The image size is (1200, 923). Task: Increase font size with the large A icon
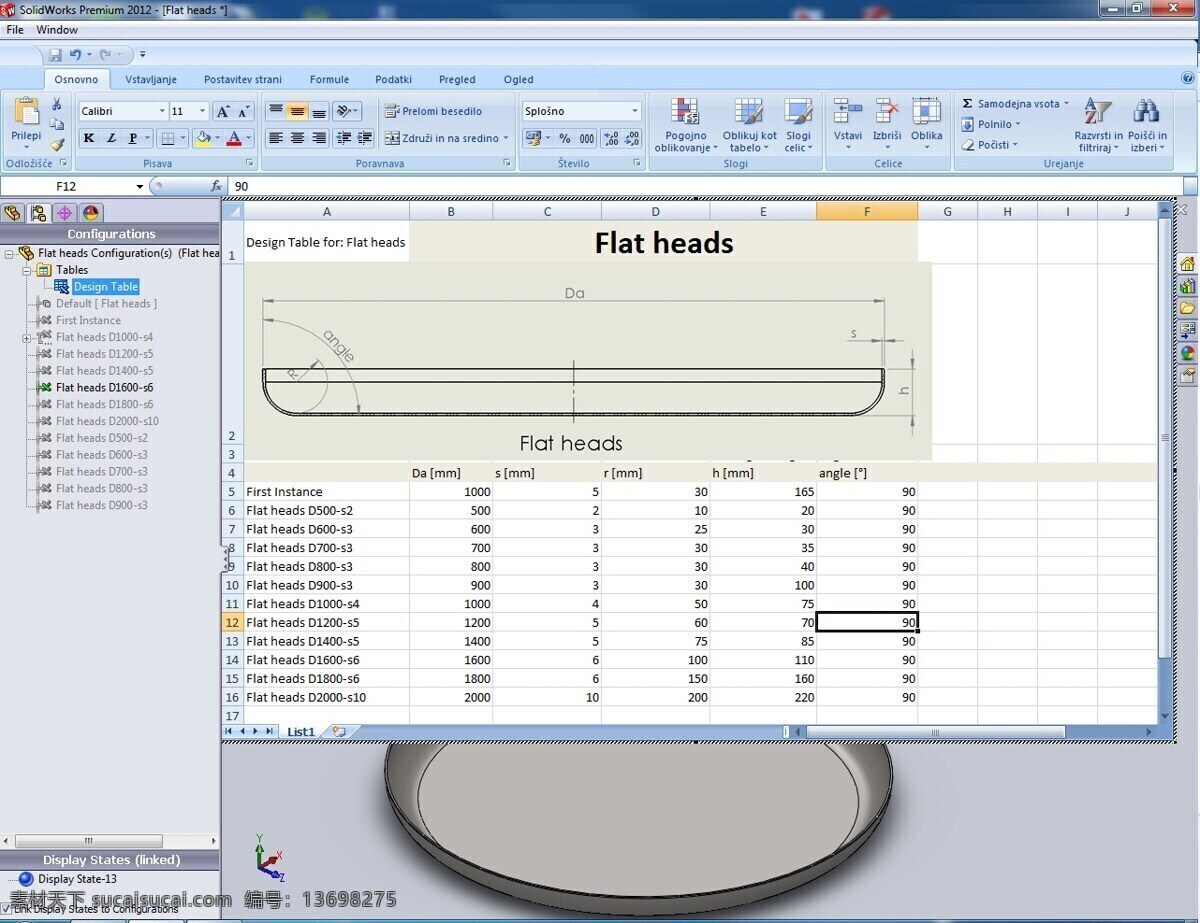[223, 111]
